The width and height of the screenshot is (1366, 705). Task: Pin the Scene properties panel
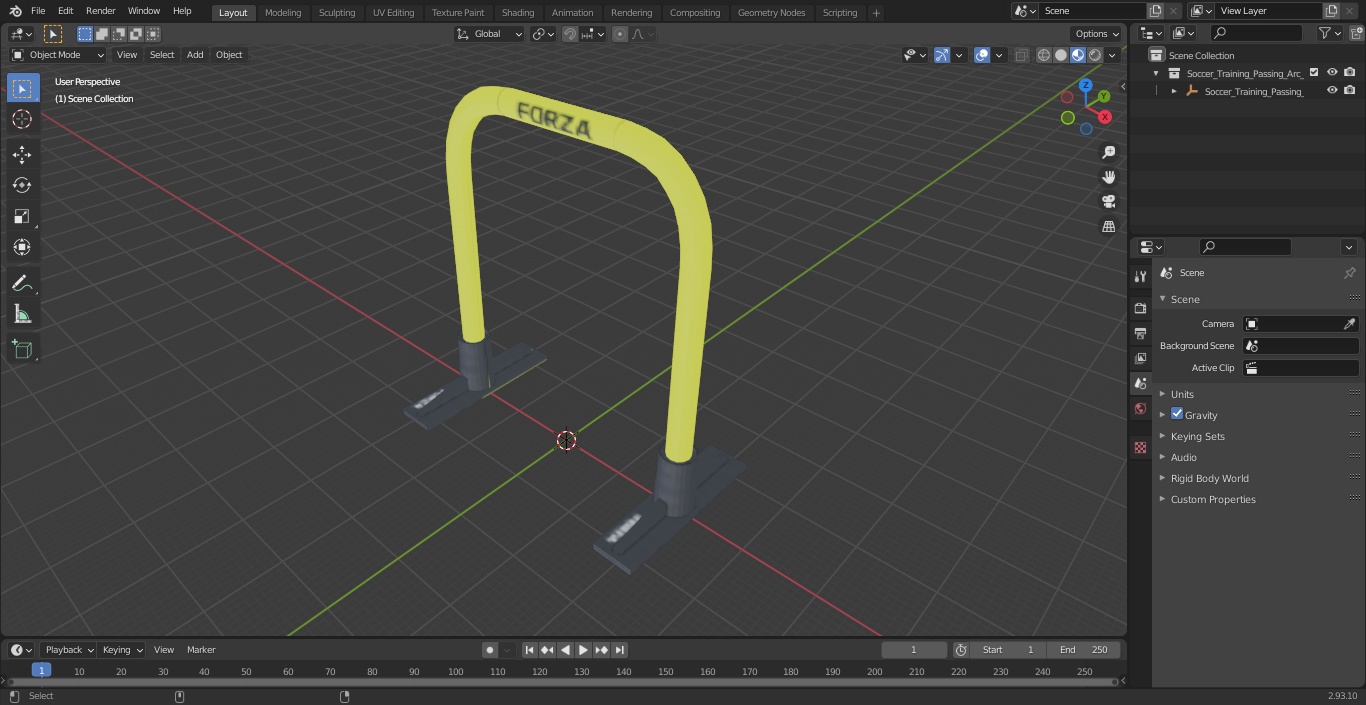pos(1349,273)
